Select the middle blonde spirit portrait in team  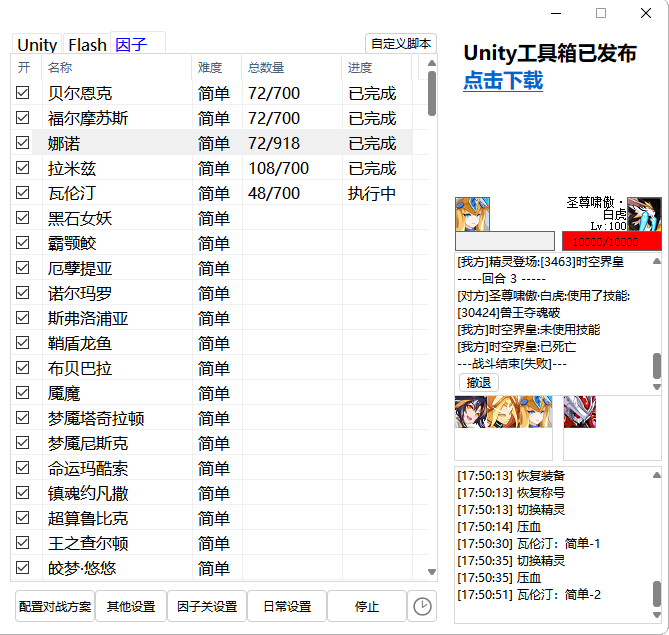503,412
